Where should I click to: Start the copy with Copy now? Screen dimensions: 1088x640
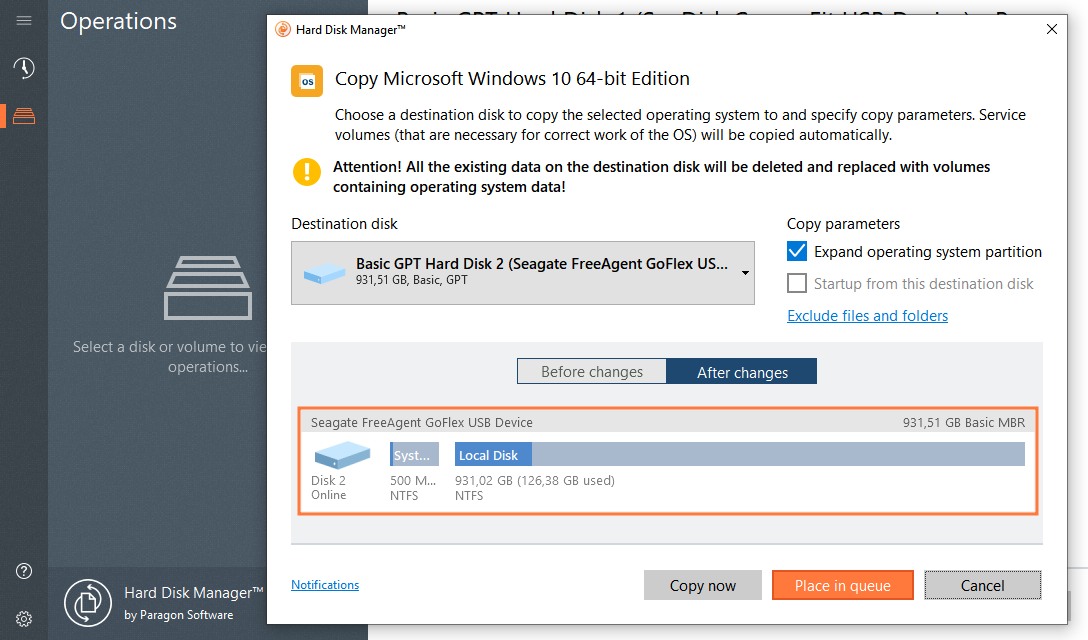pos(702,585)
